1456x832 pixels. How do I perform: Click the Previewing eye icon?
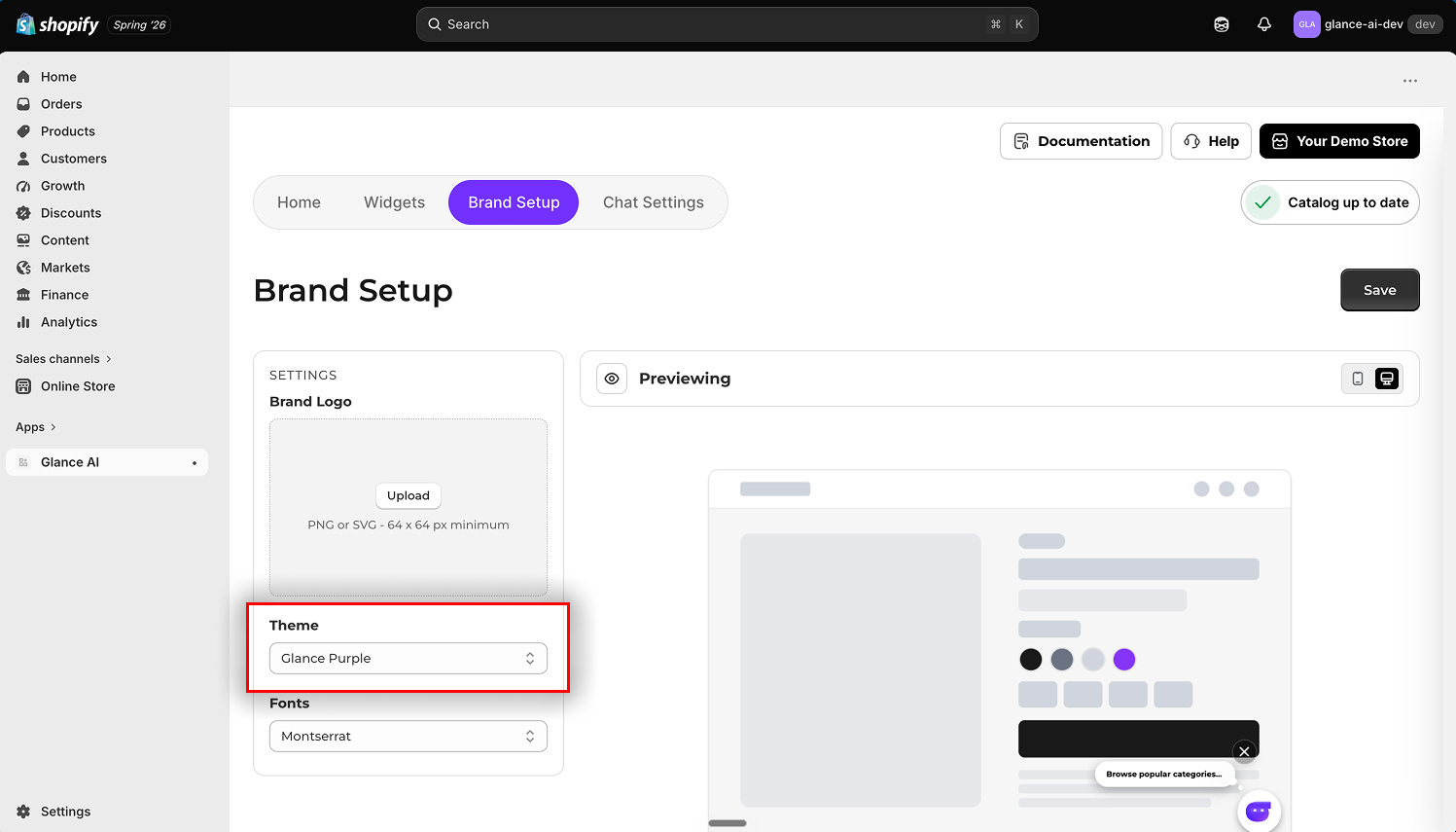point(612,379)
